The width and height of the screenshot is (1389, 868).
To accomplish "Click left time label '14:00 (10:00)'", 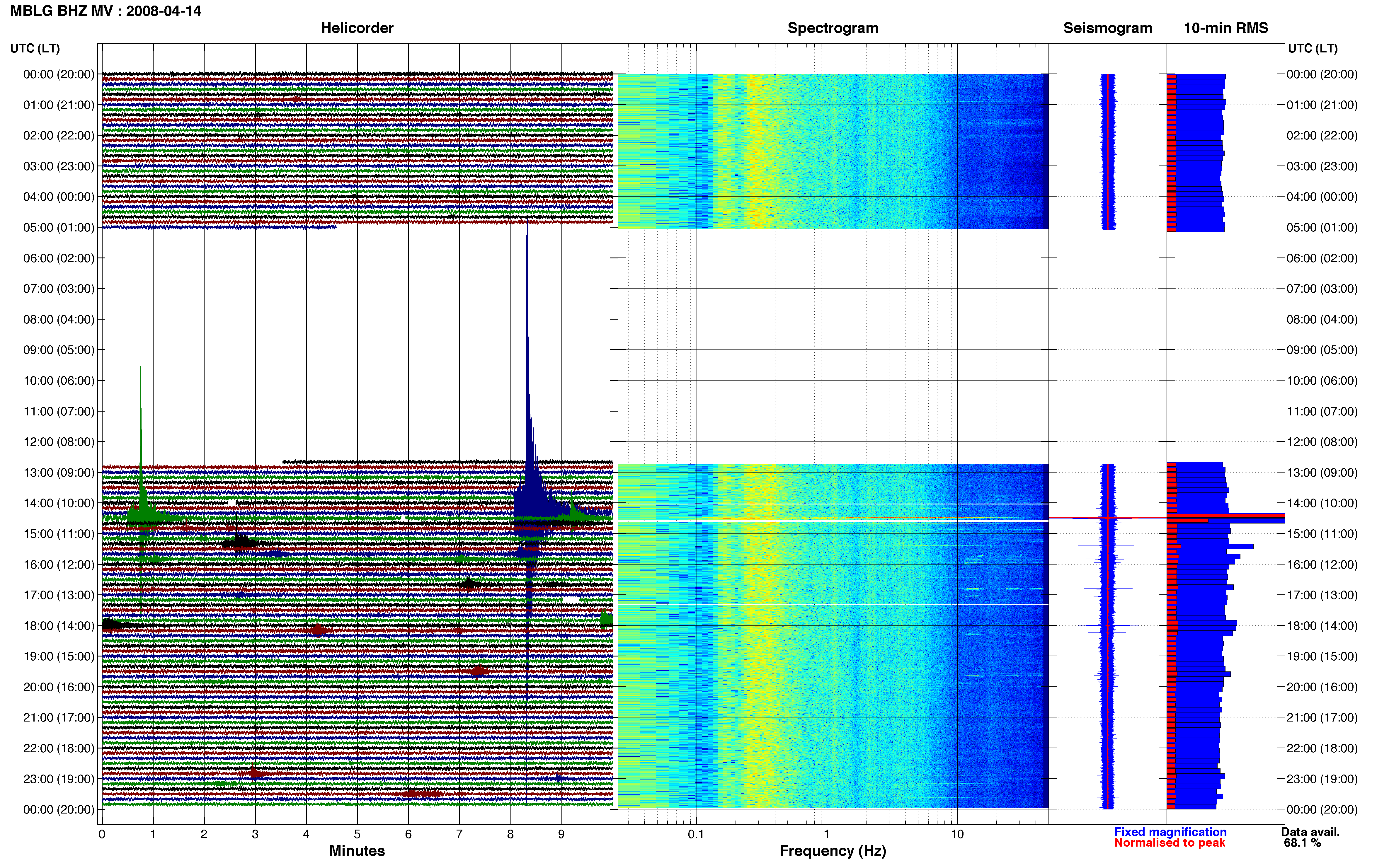I will [59, 503].
